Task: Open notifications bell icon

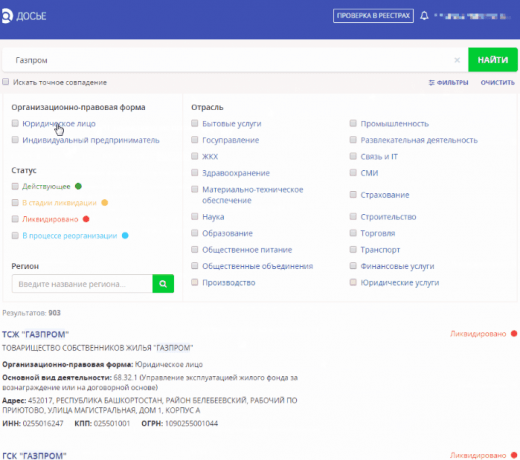Action: (x=424, y=16)
